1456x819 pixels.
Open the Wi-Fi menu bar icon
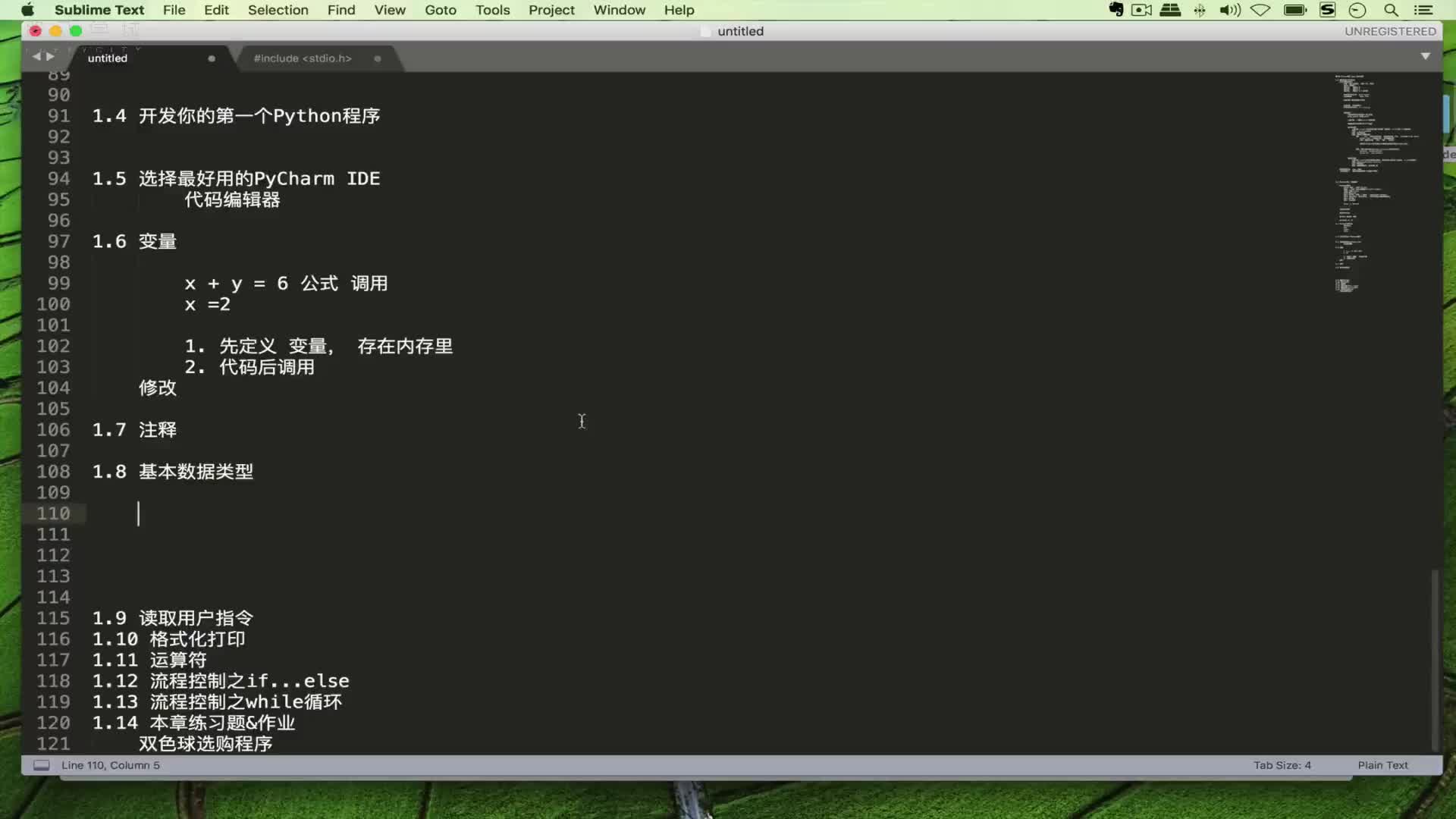1260,10
